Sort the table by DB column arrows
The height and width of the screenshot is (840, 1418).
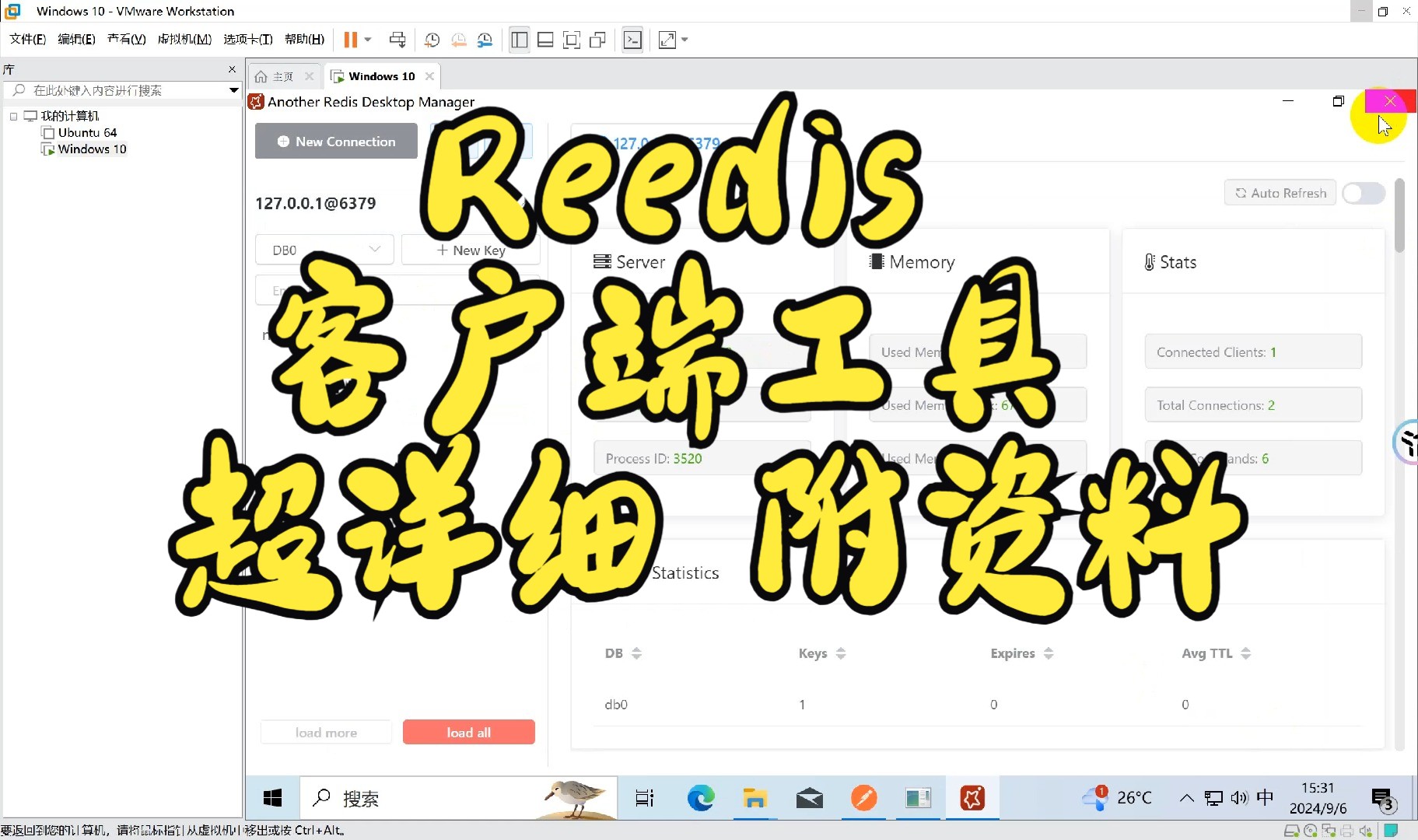tap(636, 653)
